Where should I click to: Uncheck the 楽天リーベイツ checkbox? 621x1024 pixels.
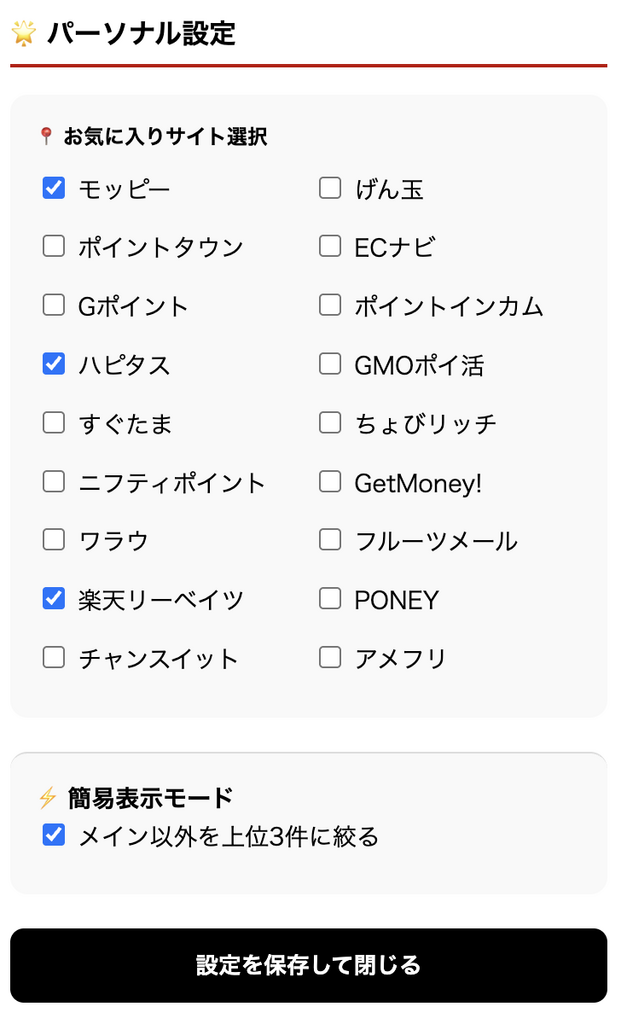click(x=54, y=599)
